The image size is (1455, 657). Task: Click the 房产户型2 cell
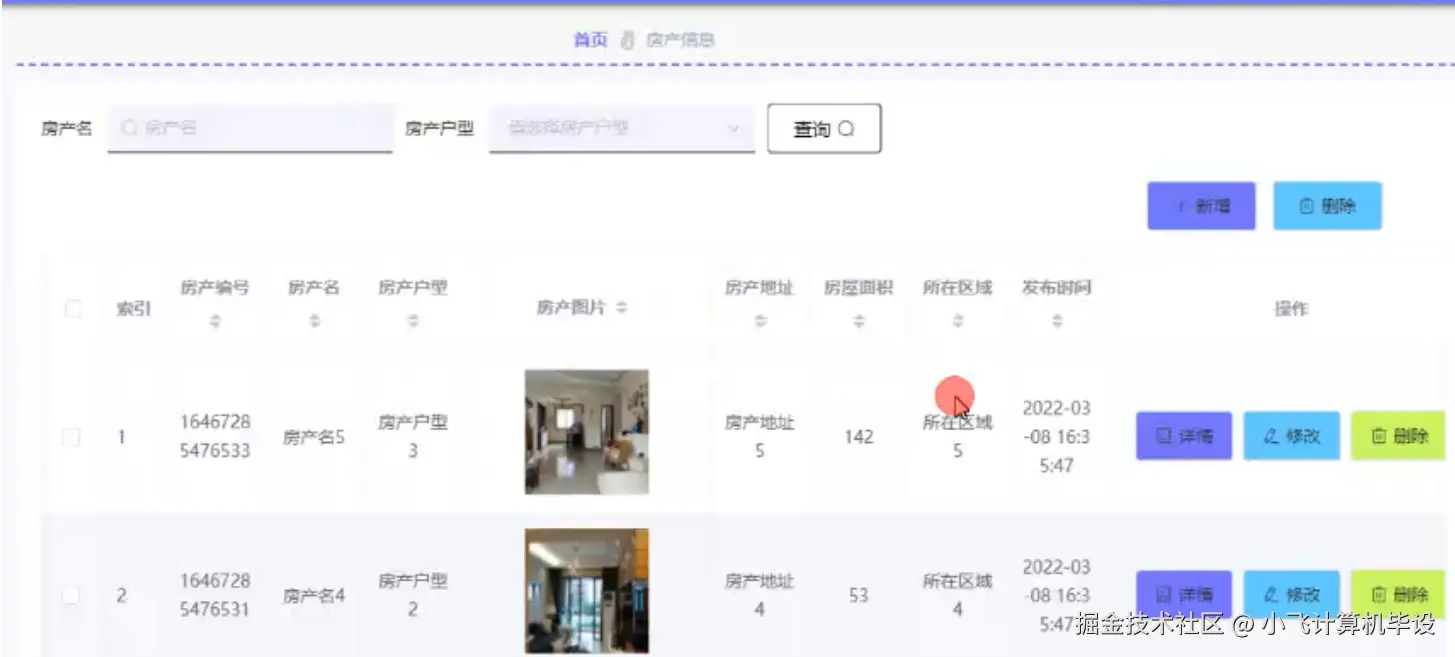[x=412, y=594]
